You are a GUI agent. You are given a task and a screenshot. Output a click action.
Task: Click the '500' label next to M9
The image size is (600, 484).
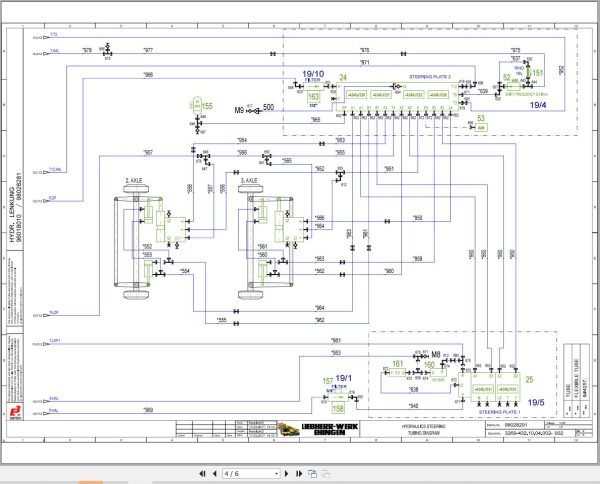[269, 107]
